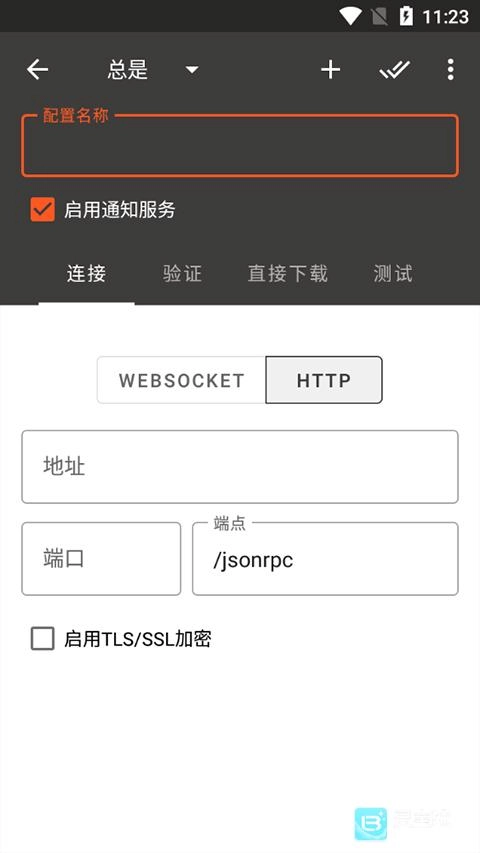This screenshot has height=853, width=480.
Task: Switch to the 验证 tab
Action: pyautogui.click(x=182, y=273)
